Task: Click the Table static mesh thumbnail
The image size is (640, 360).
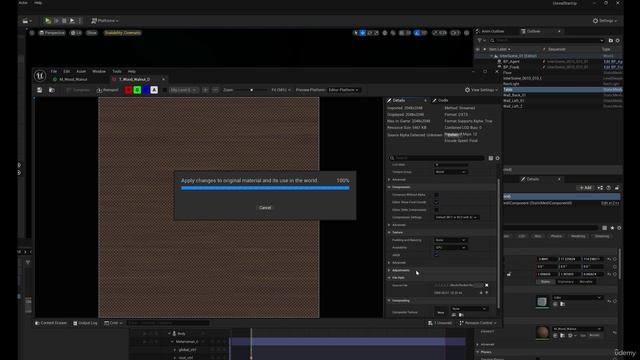Action: [542, 302]
